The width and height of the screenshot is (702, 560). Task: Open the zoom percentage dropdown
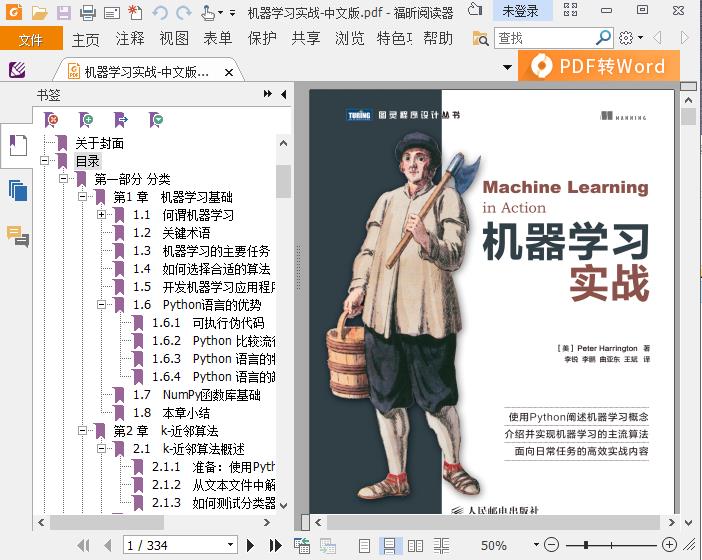(536, 545)
